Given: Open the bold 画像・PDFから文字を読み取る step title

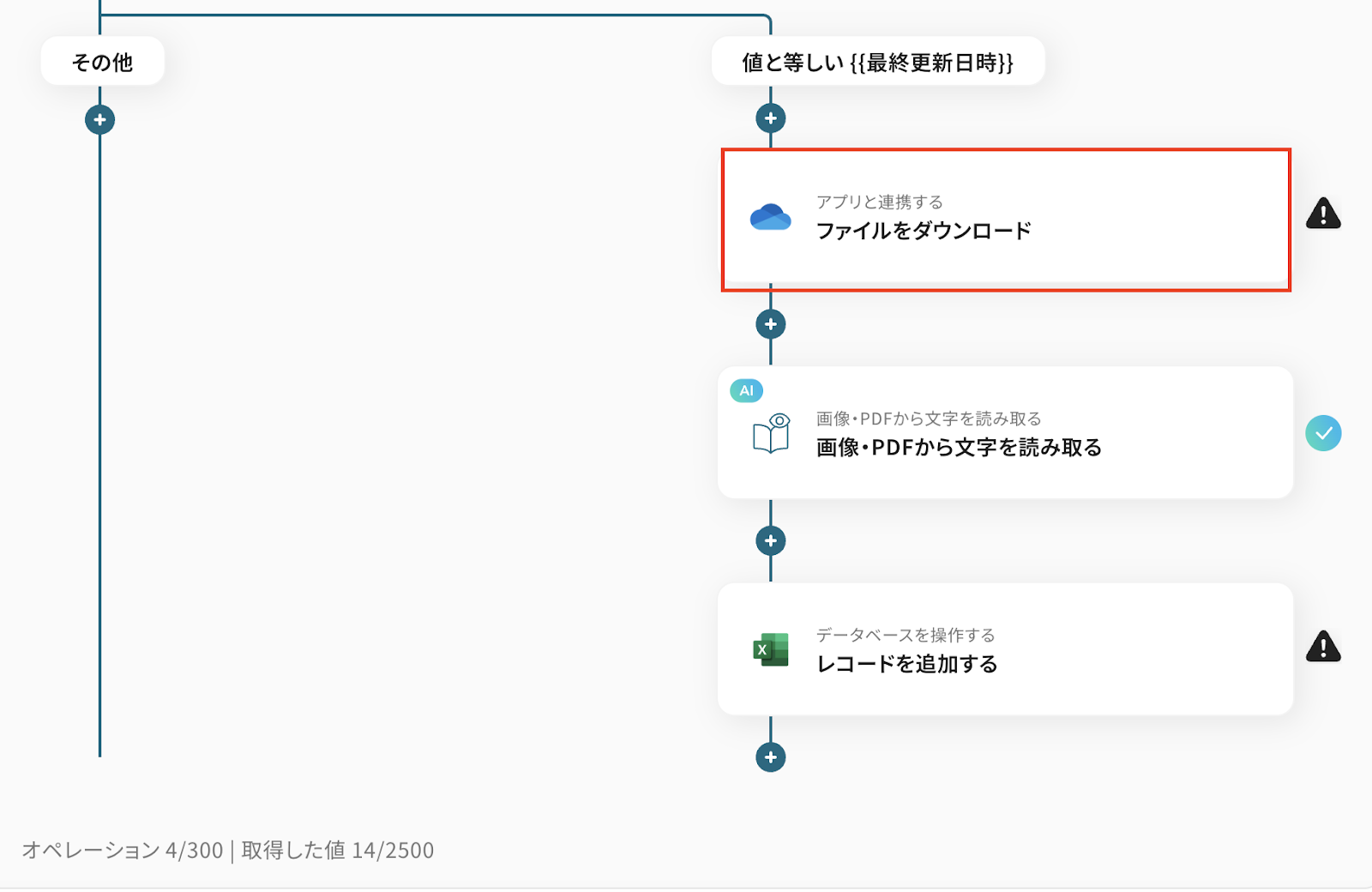Looking at the screenshot, I should [x=959, y=448].
